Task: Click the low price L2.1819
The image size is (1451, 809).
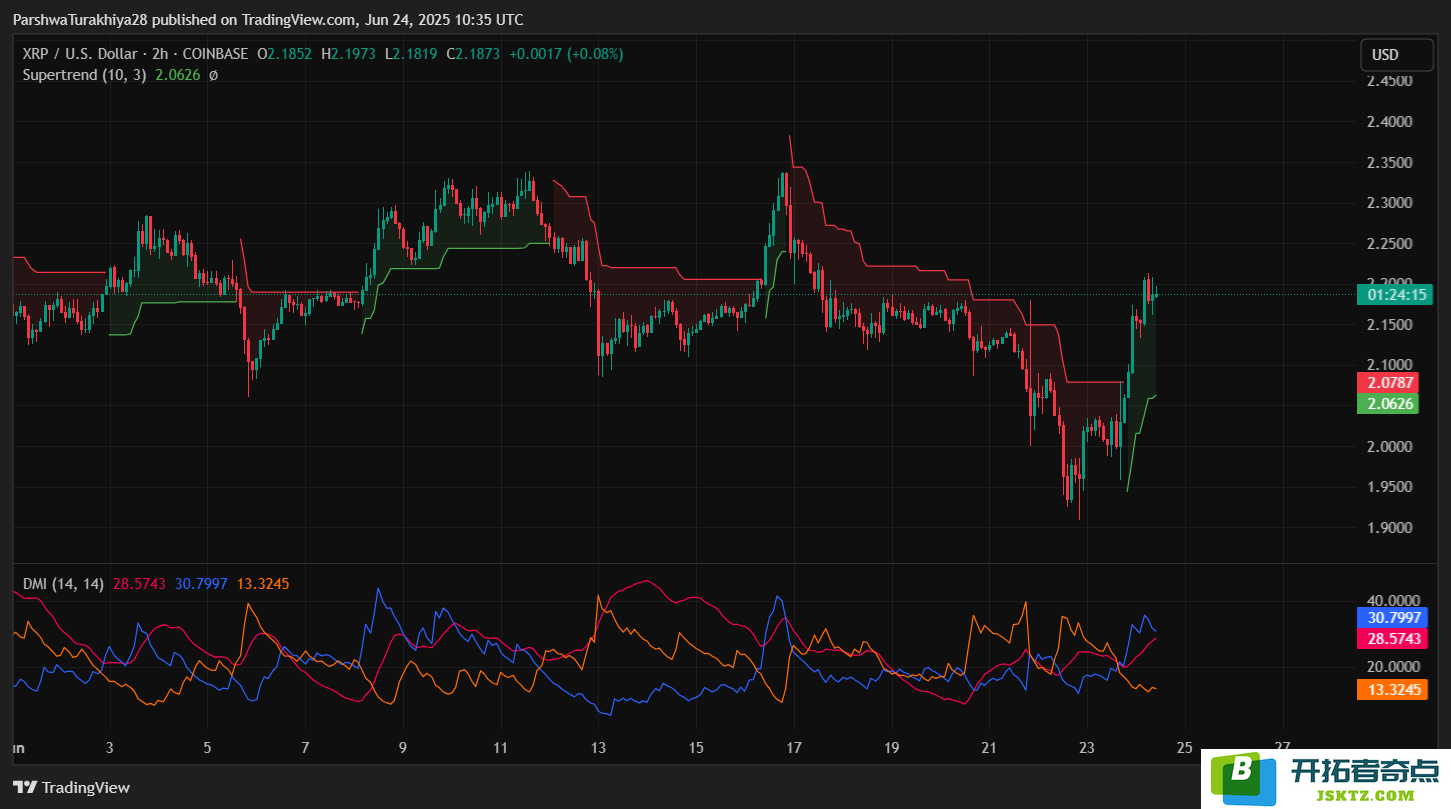Action: 410,54
